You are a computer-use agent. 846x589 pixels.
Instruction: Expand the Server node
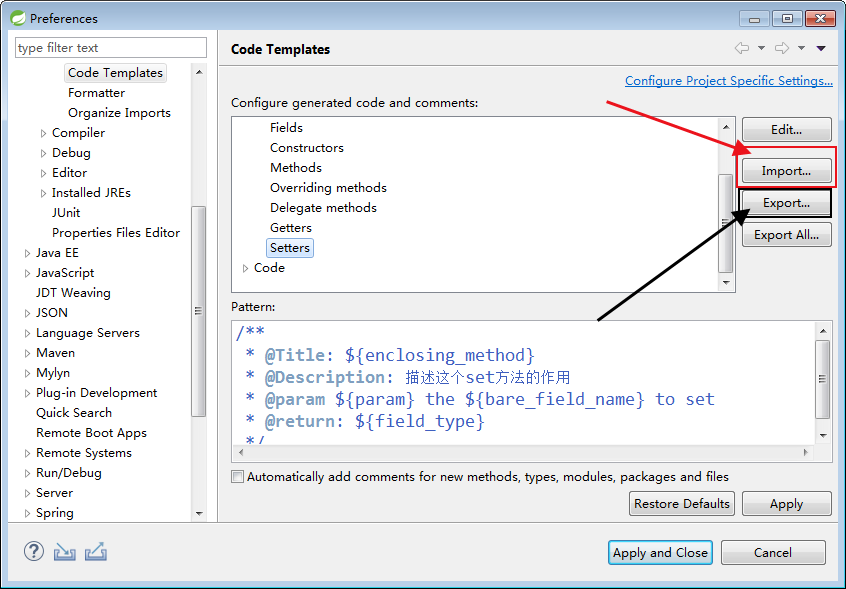pyautogui.click(x=28, y=493)
